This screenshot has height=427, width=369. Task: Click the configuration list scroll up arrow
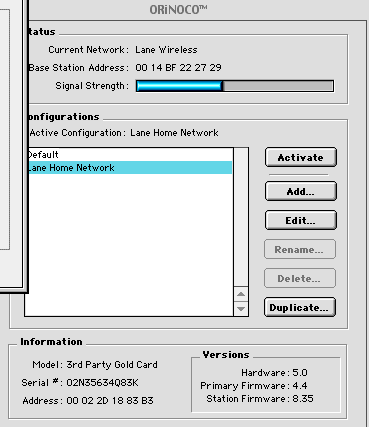(241, 294)
